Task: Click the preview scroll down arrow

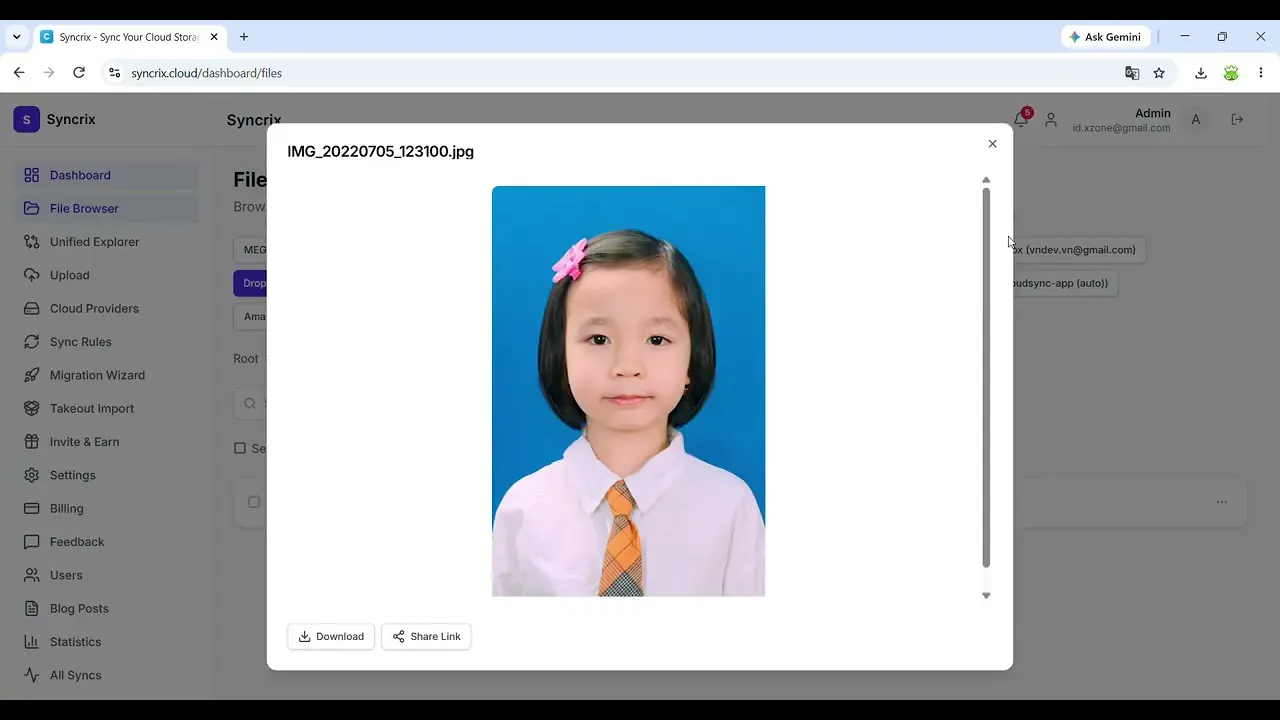Action: [x=986, y=595]
